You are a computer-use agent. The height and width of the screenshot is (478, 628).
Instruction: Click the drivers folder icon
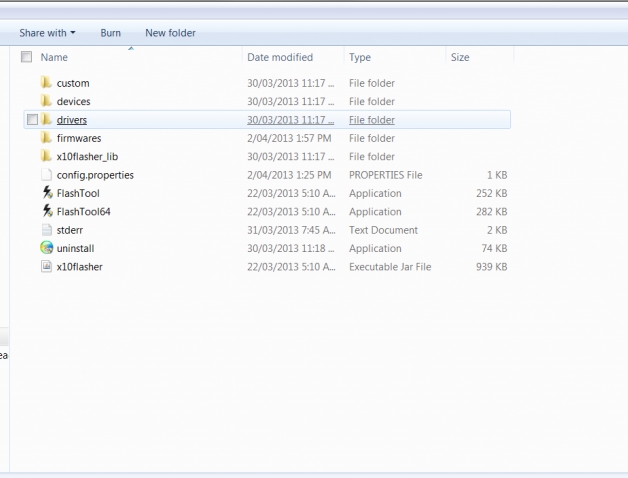pyautogui.click(x=46, y=119)
